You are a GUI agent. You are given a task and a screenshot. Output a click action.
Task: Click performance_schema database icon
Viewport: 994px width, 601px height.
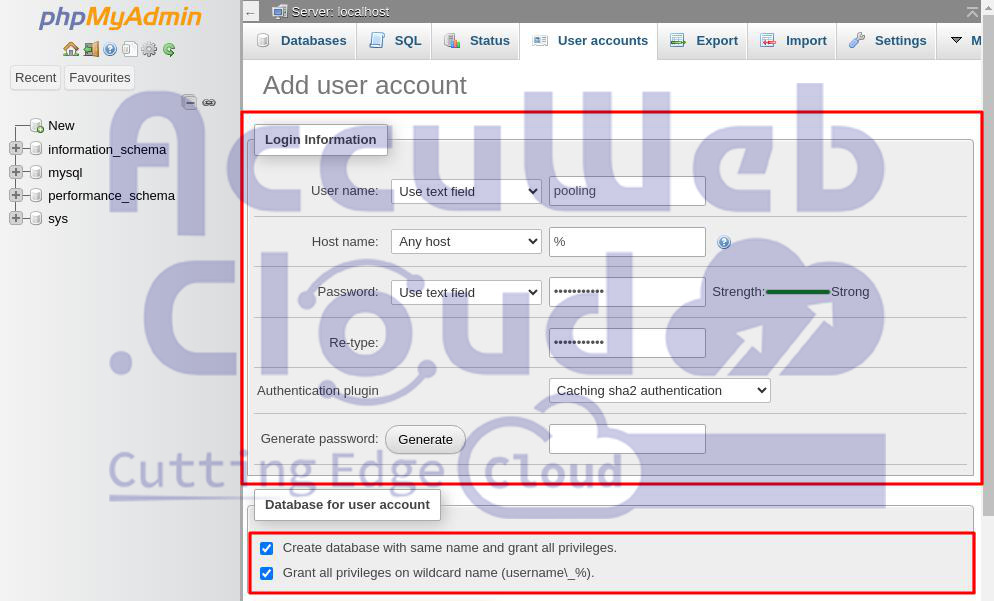click(36, 195)
